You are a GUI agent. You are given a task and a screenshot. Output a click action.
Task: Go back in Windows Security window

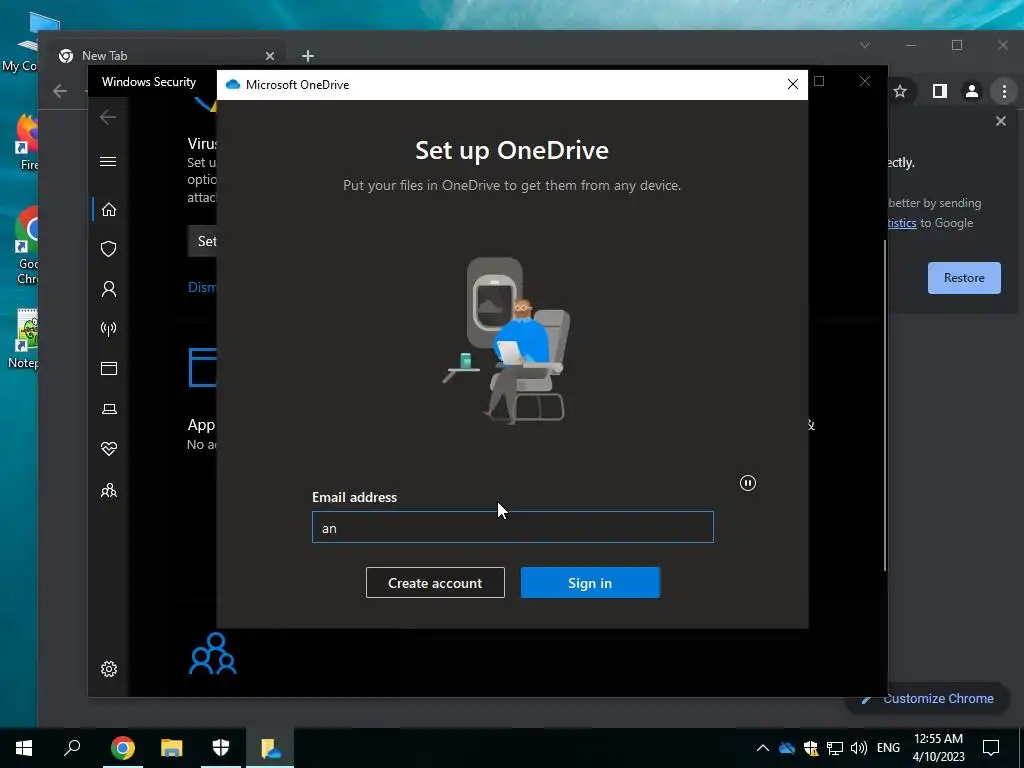[108, 117]
